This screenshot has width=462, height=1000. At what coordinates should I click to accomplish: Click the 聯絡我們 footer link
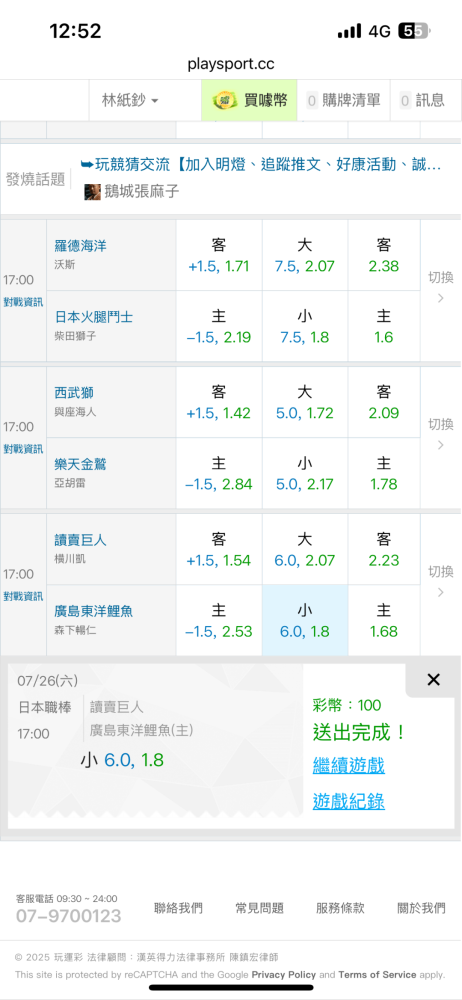point(179,908)
